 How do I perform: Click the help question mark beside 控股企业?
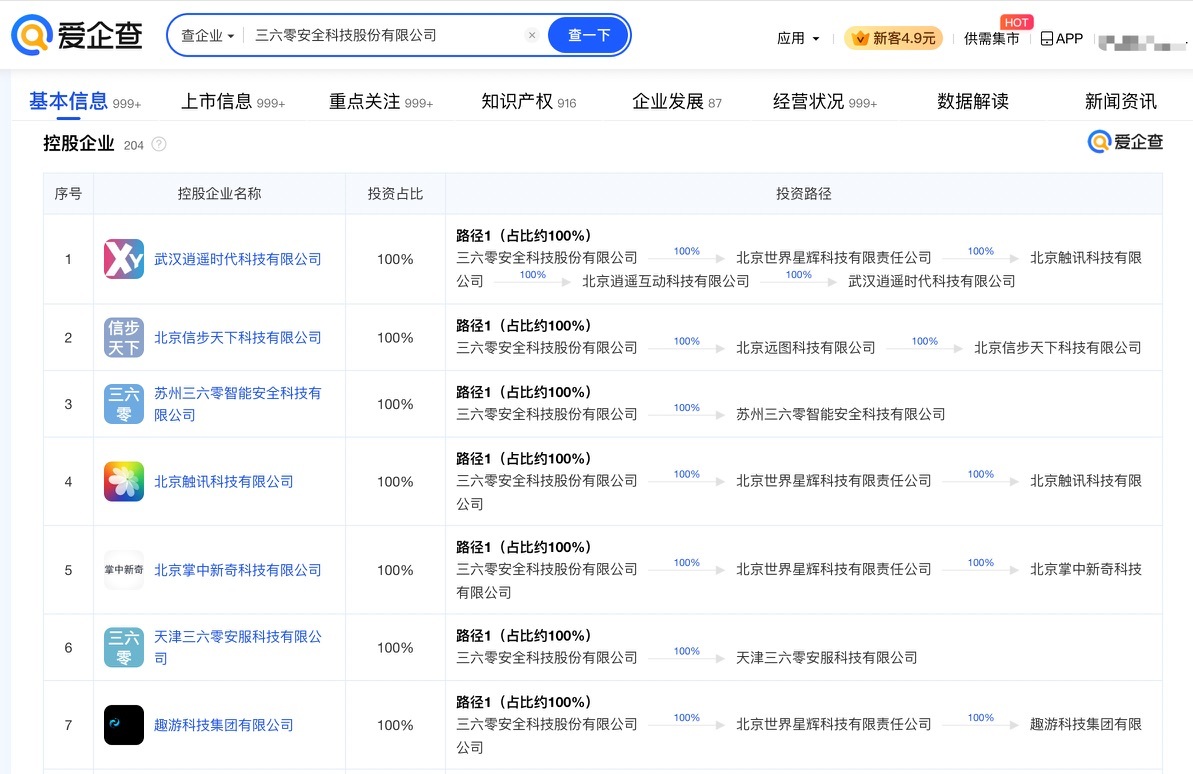(158, 144)
